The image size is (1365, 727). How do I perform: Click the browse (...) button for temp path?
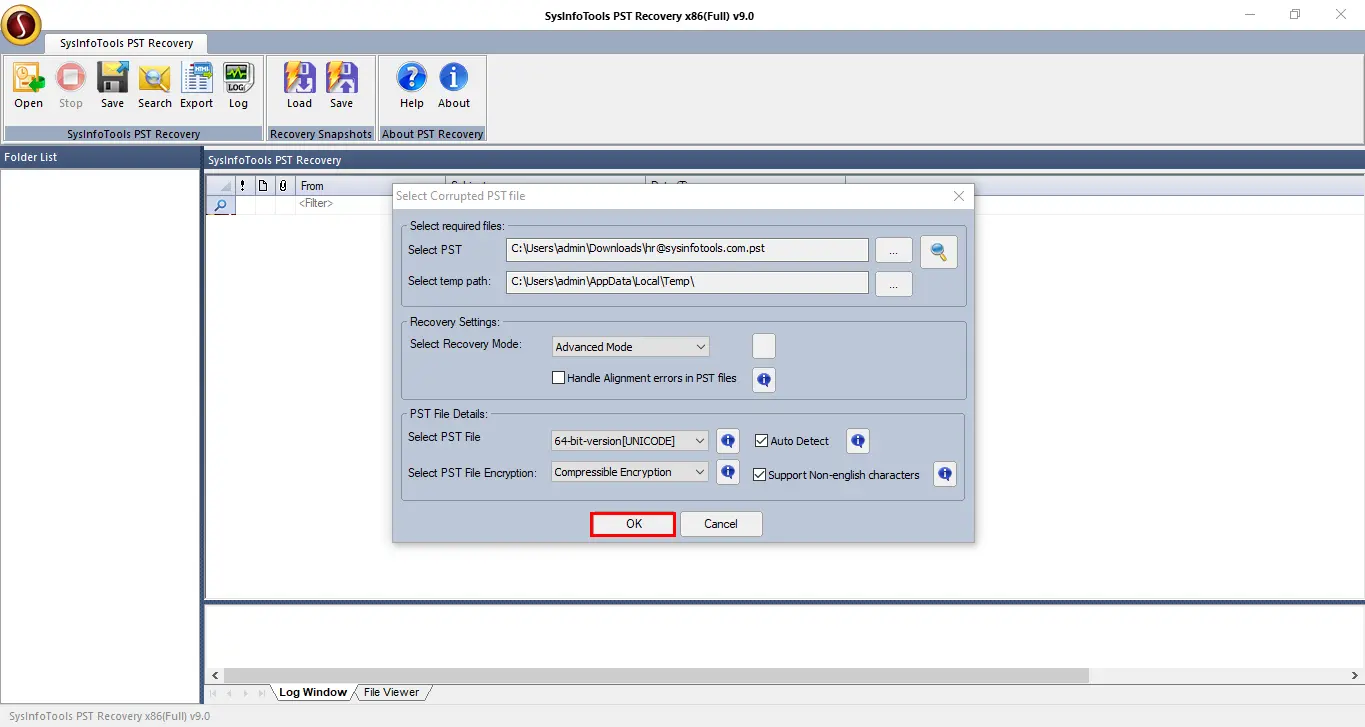point(894,284)
